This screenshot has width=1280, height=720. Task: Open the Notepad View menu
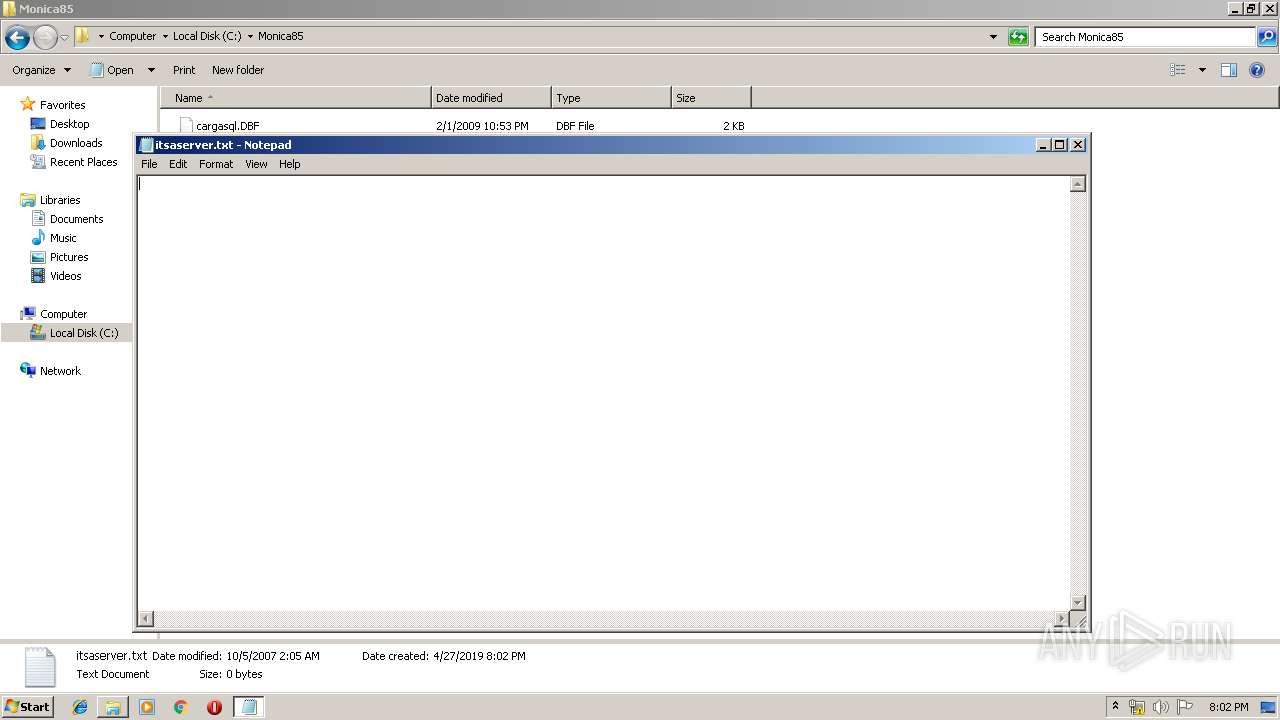coord(256,164)
